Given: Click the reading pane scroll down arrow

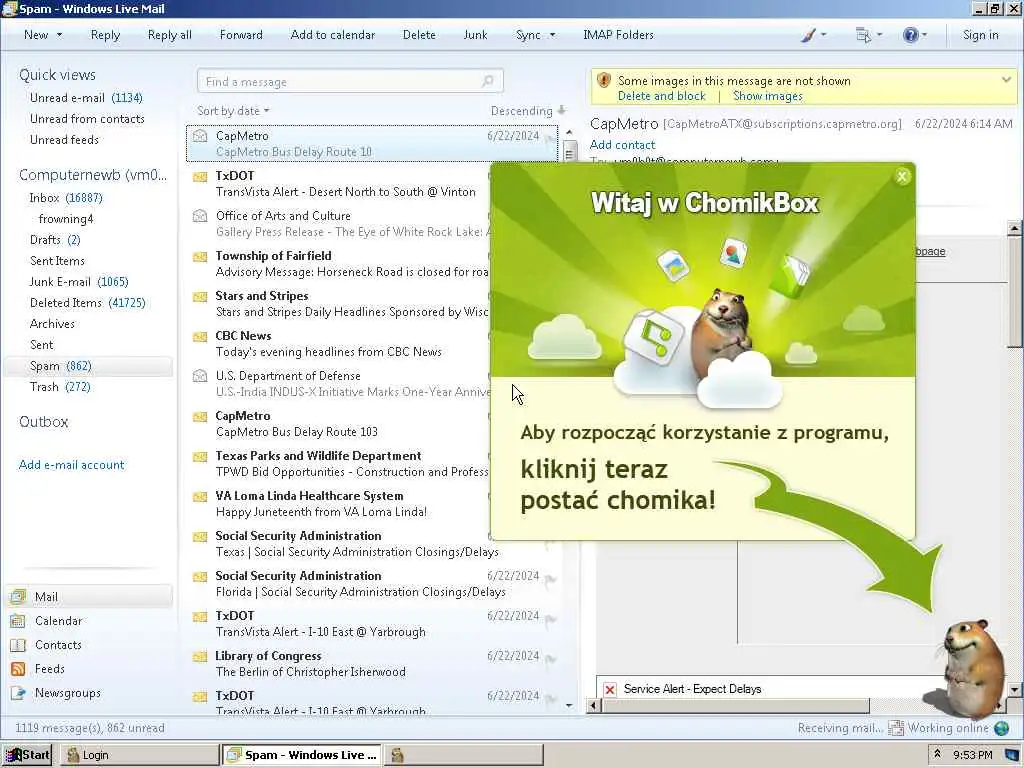Looking at the screenshot, I should tap(1014, 689).
